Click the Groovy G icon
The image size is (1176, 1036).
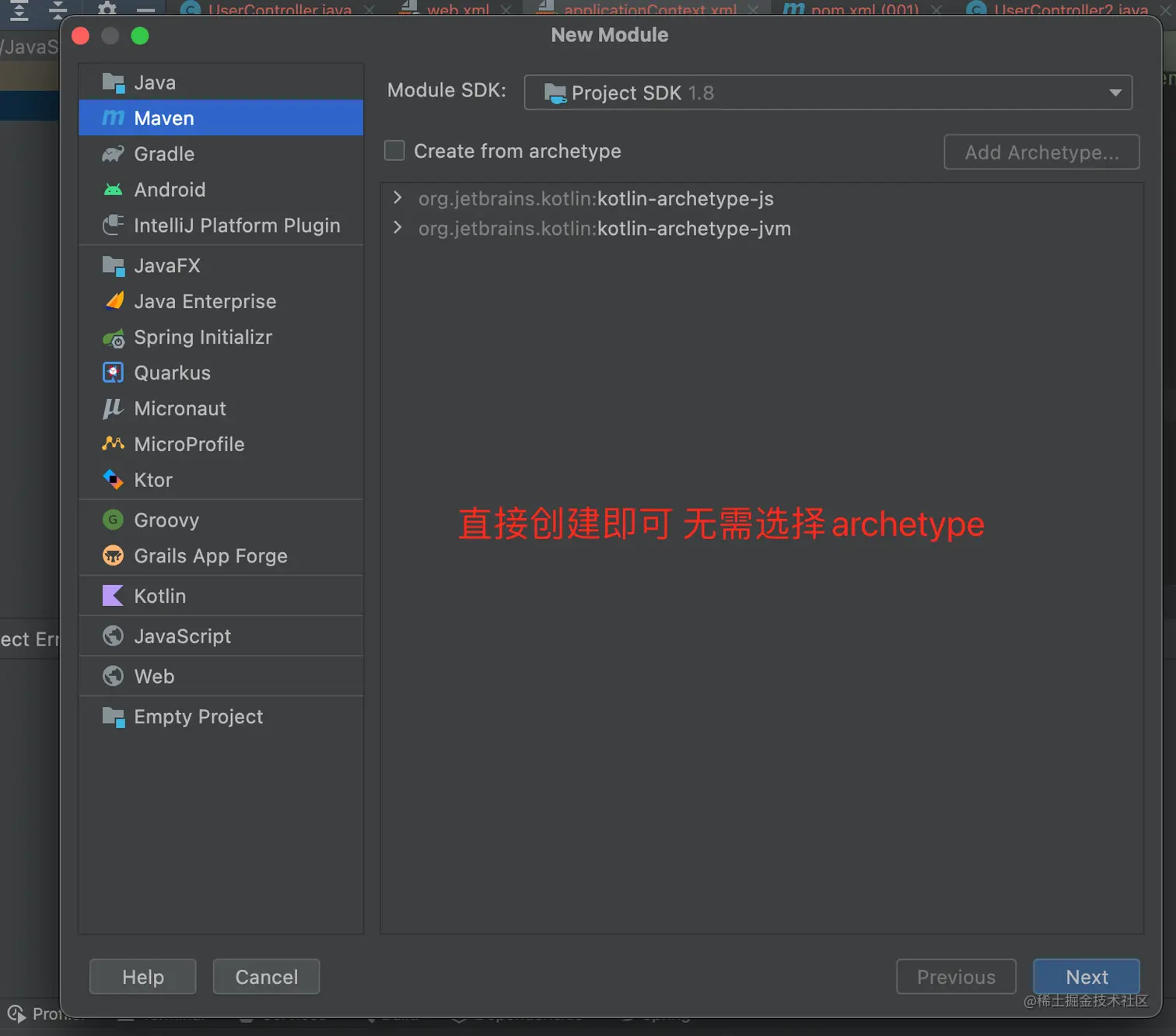[x=114, y=520]
